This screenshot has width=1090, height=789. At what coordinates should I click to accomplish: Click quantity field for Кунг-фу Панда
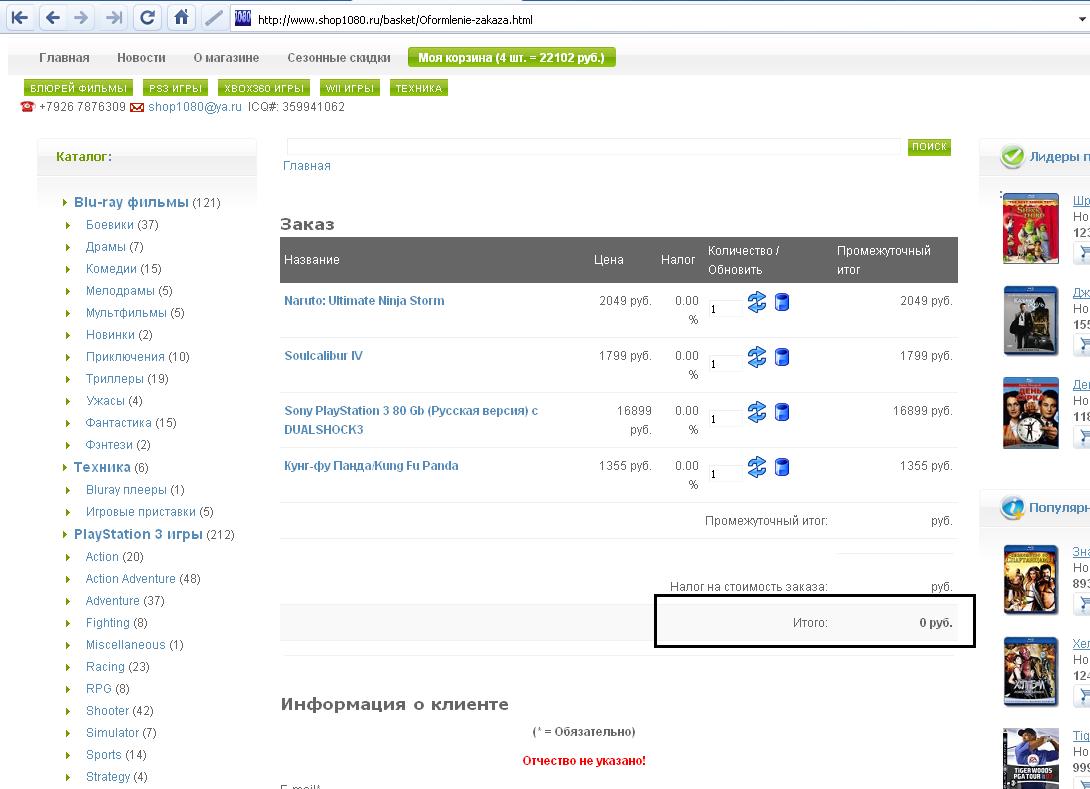tap(725, 473)
